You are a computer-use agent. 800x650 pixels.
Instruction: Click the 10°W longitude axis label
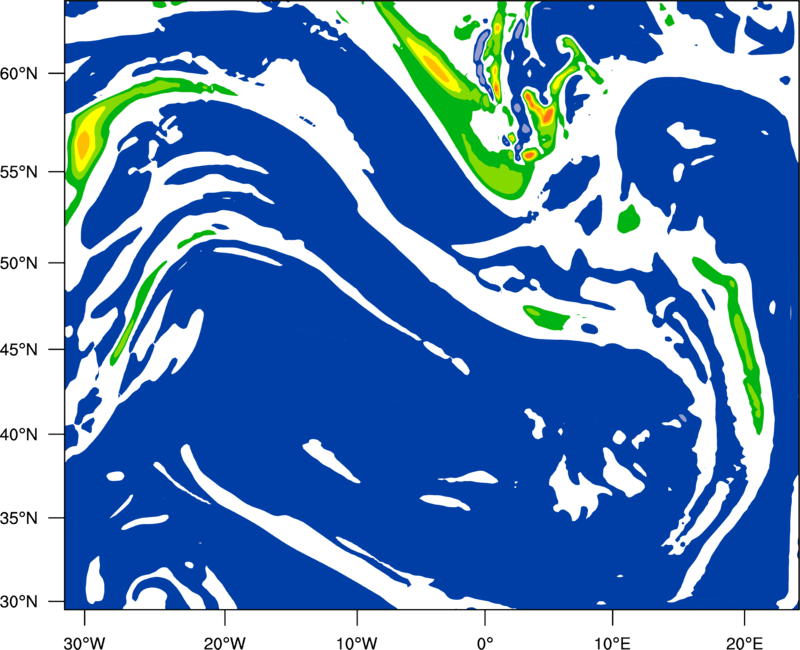pos(356,643)
